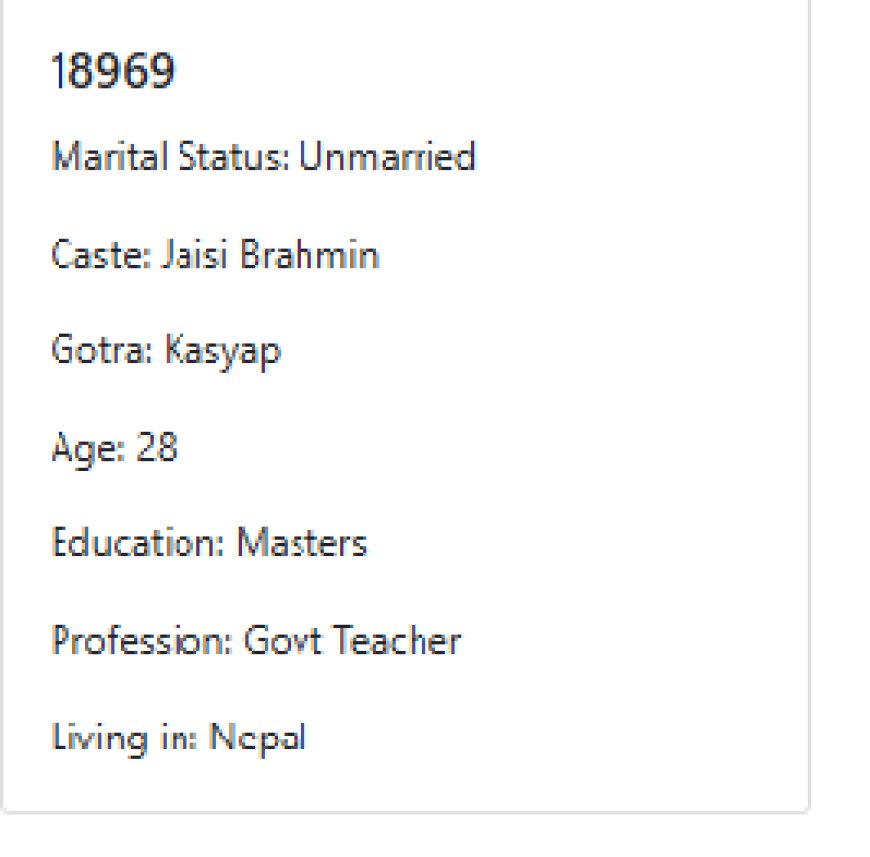Select the word Jaisi
The image size is (870, 857).
coord(194,255)
